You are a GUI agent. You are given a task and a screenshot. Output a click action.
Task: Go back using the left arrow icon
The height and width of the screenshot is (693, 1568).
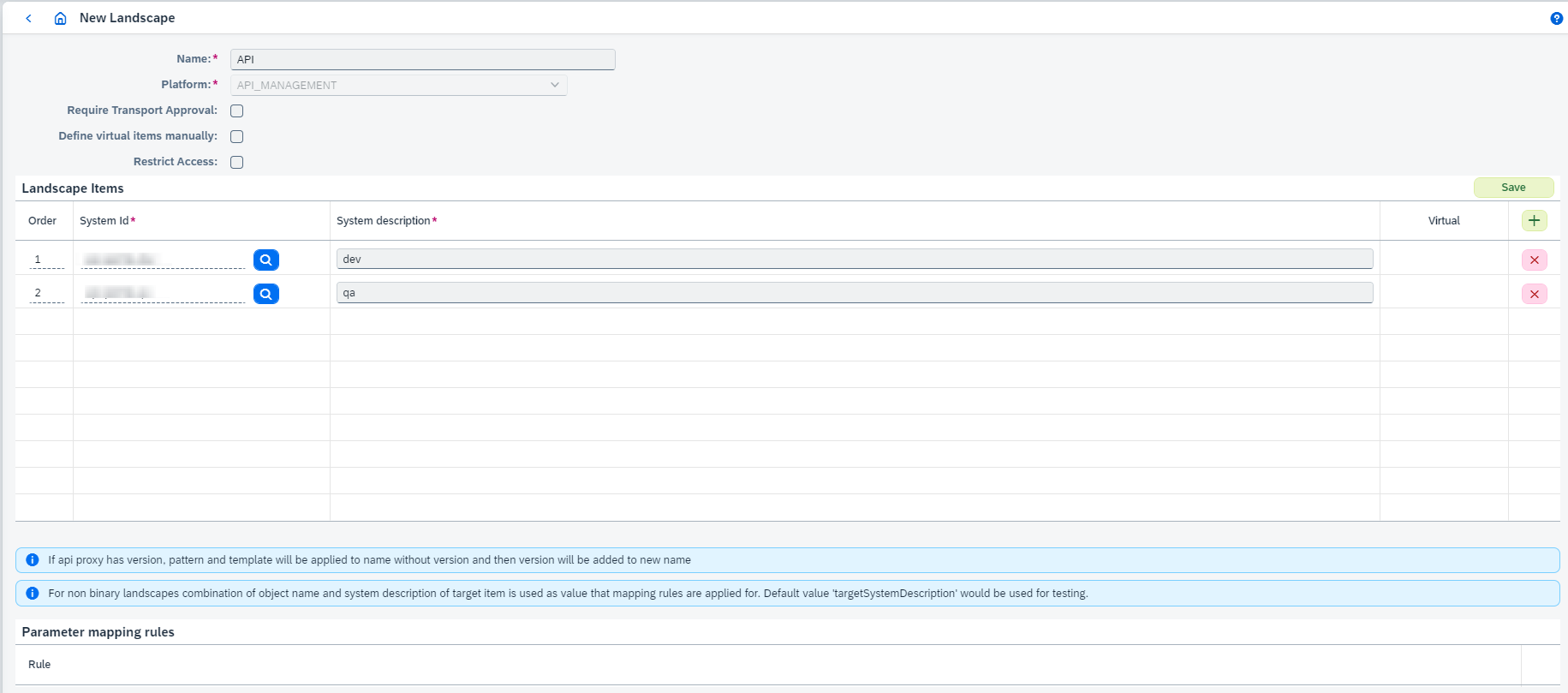tap(29, 18)
